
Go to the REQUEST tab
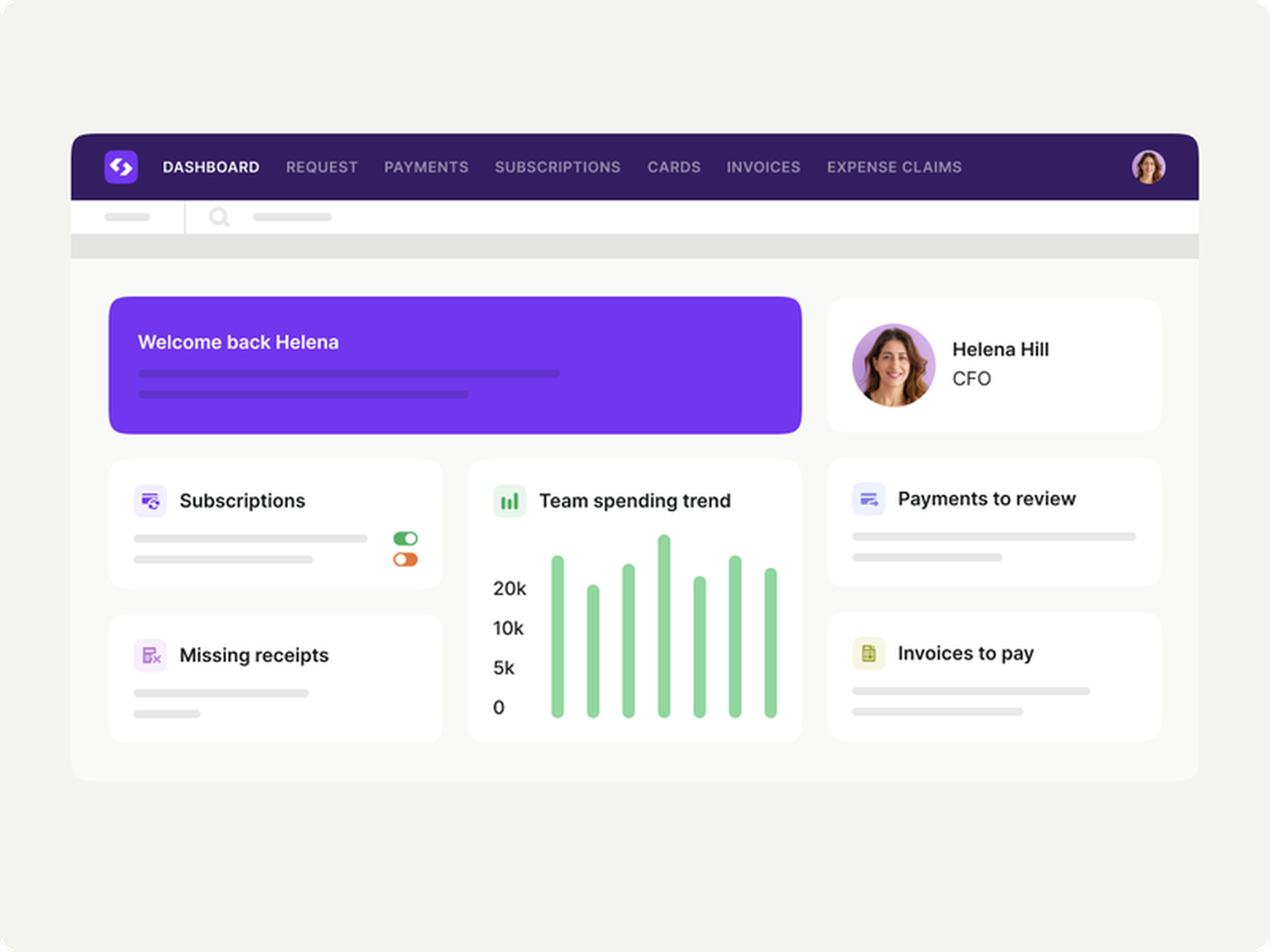tap(321, 167)
